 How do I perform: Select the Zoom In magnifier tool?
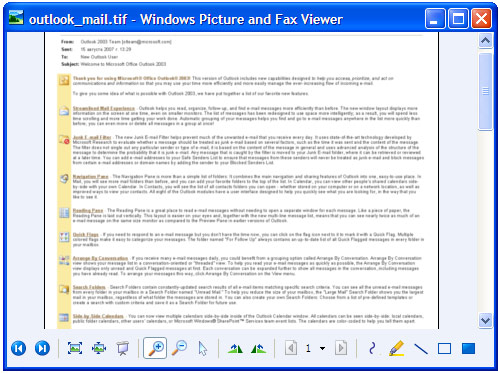(x=155, y=348)
